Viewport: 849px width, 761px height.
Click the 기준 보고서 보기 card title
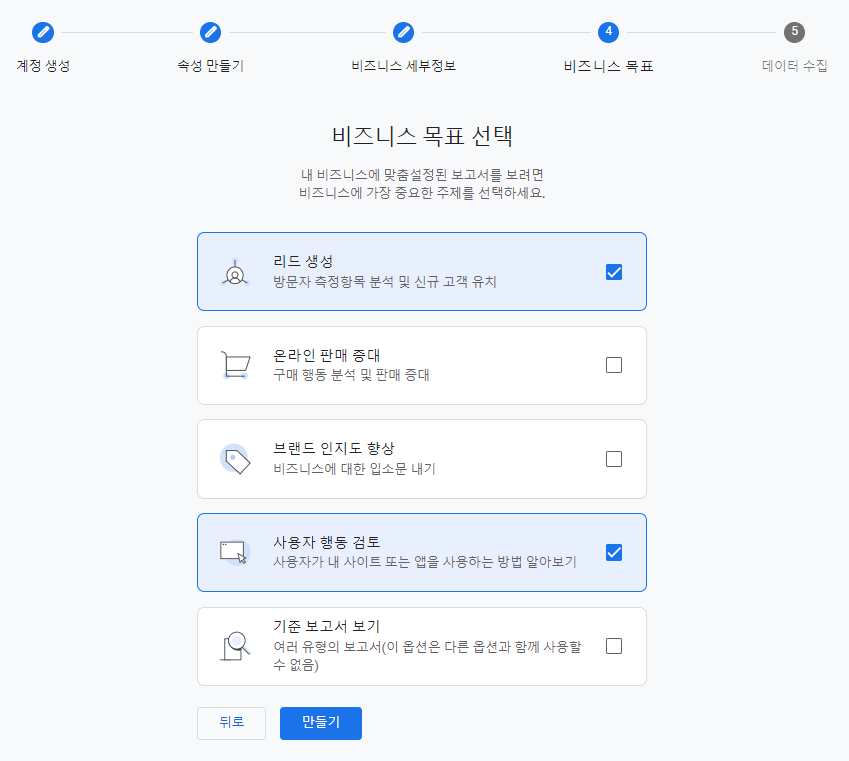(326, 626)
